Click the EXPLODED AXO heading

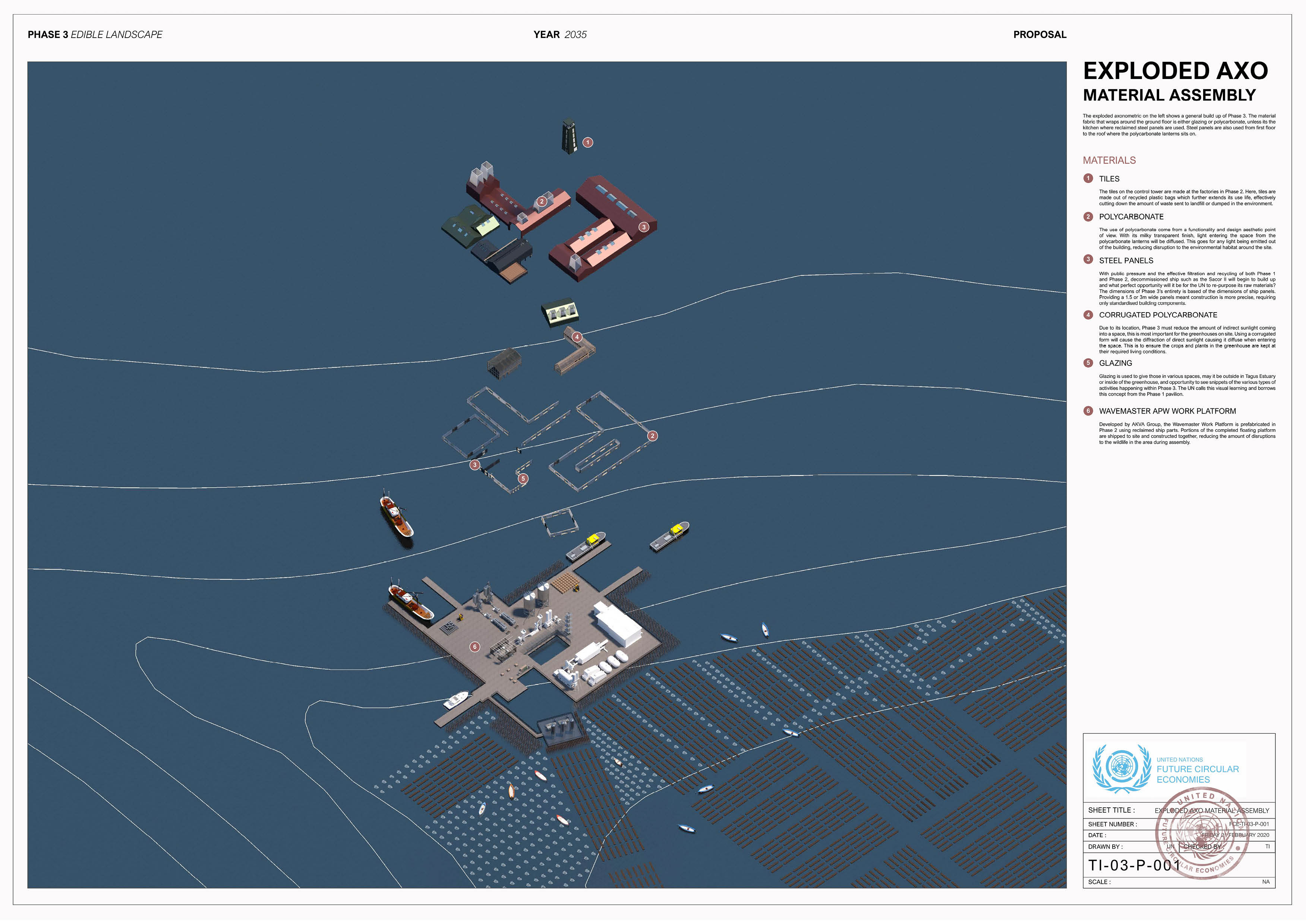(x=1175, y=71)
